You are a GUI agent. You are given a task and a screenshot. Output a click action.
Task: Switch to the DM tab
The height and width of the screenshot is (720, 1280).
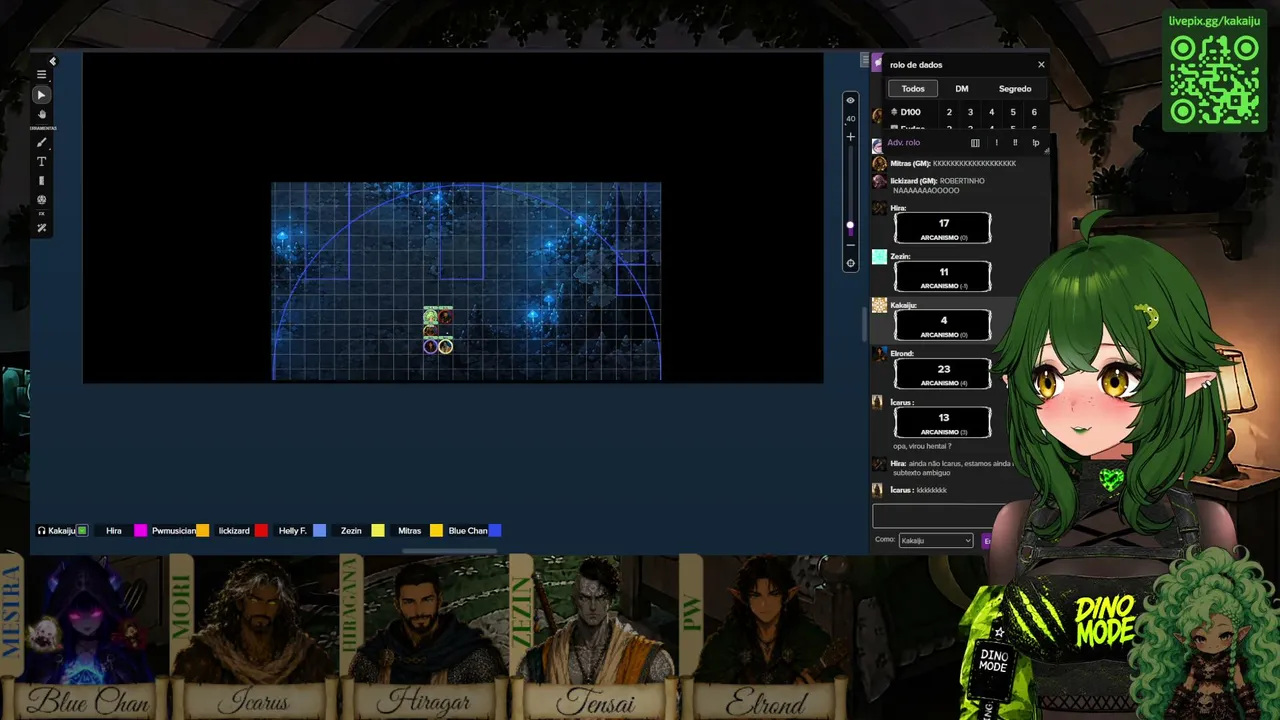(x=961, y=89)
